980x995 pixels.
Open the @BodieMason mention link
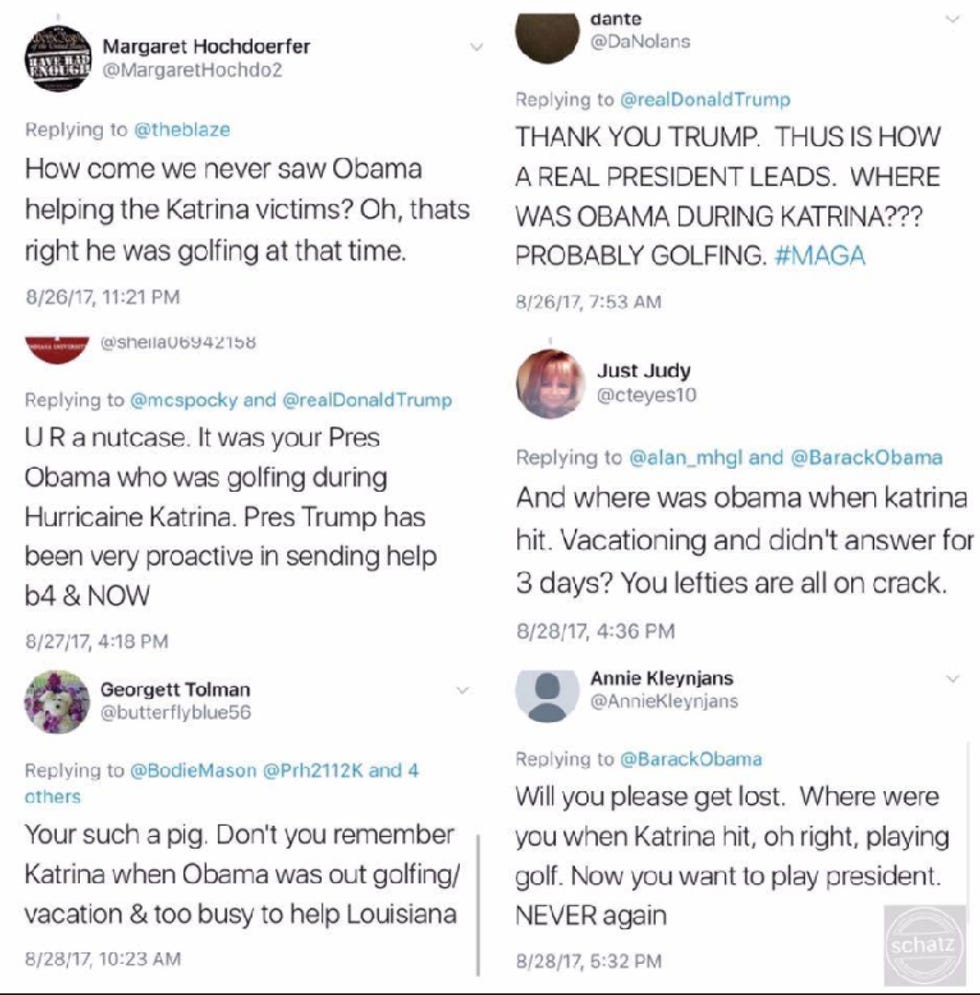click(x=193, y=770)
